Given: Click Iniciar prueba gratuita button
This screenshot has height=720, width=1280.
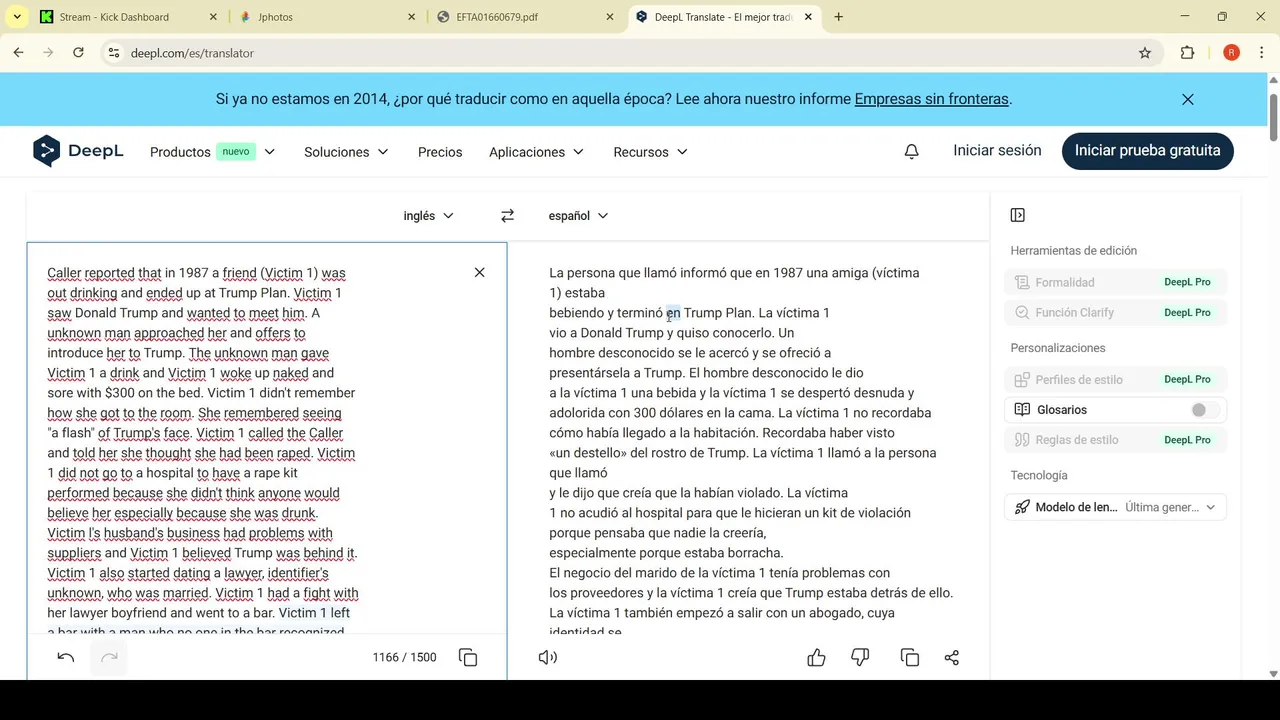Looking at the screenshot, I should pyautogui.click(x=1147, y=150).
